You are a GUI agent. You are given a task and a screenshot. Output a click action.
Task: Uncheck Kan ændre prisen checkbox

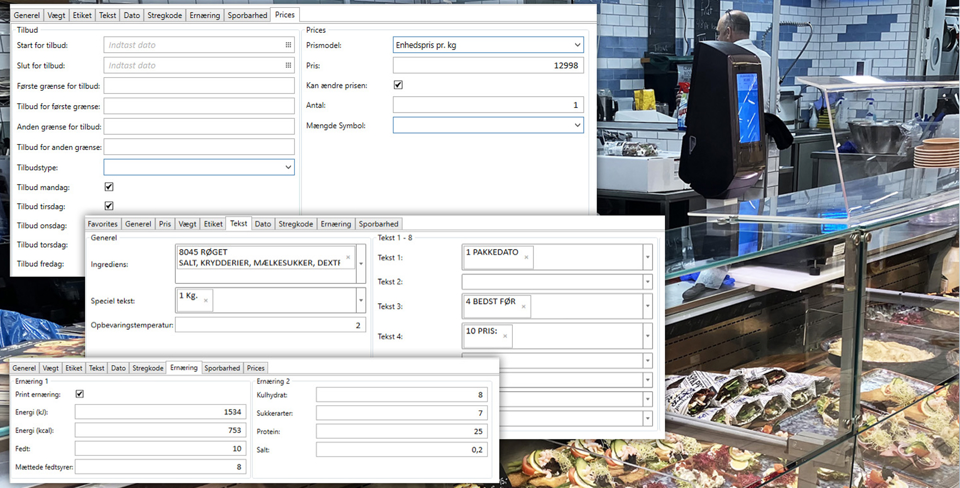(398, 86)
